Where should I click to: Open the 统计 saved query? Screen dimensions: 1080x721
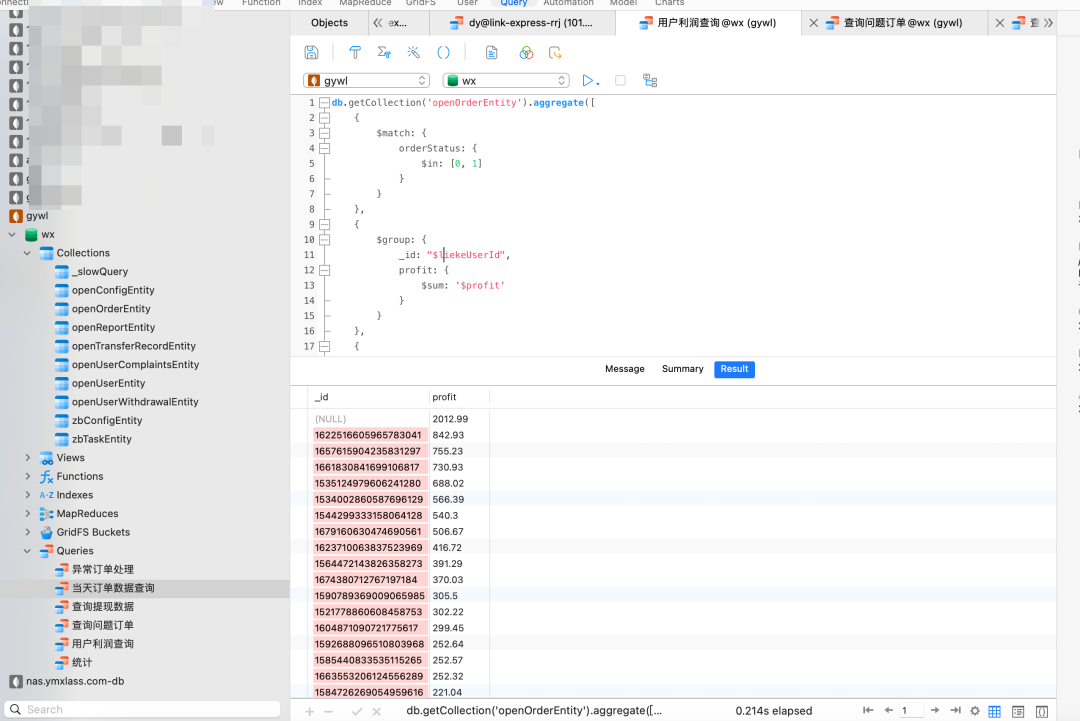tap(82, 662)
